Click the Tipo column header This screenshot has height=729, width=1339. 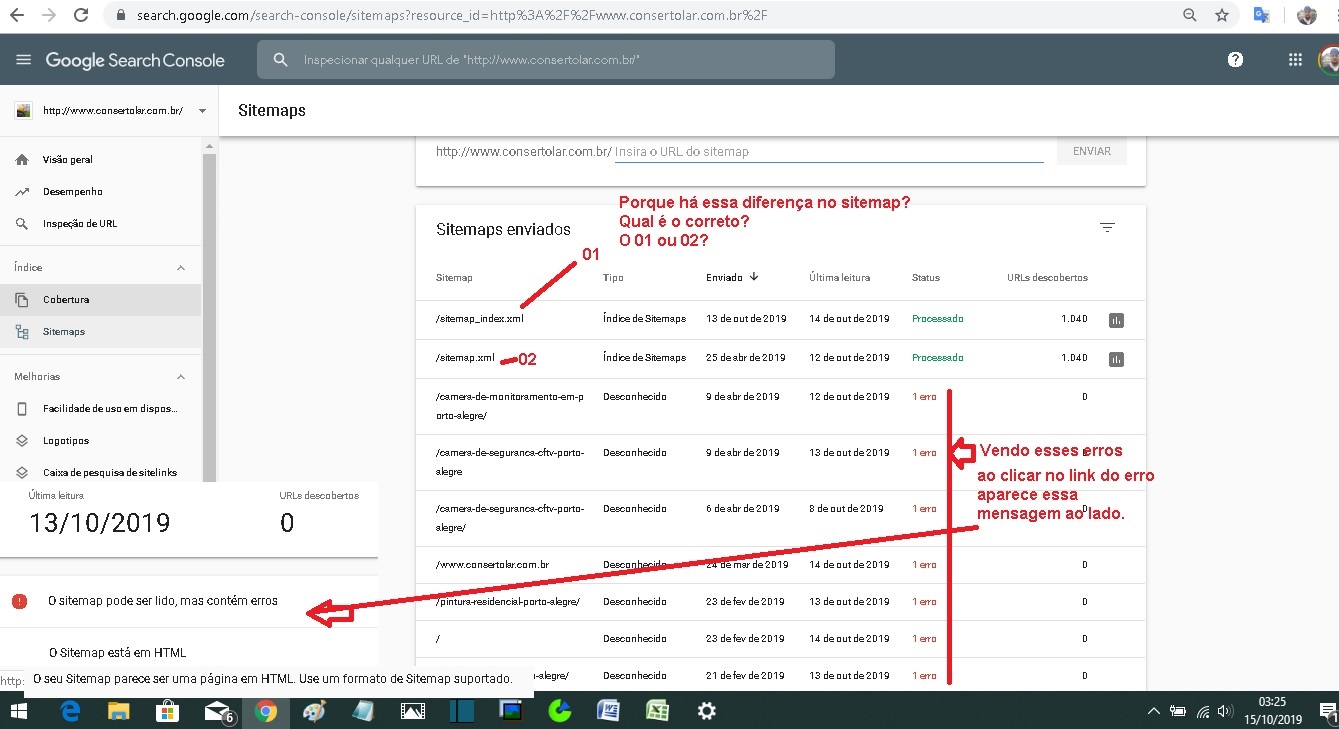pos(612,277)
